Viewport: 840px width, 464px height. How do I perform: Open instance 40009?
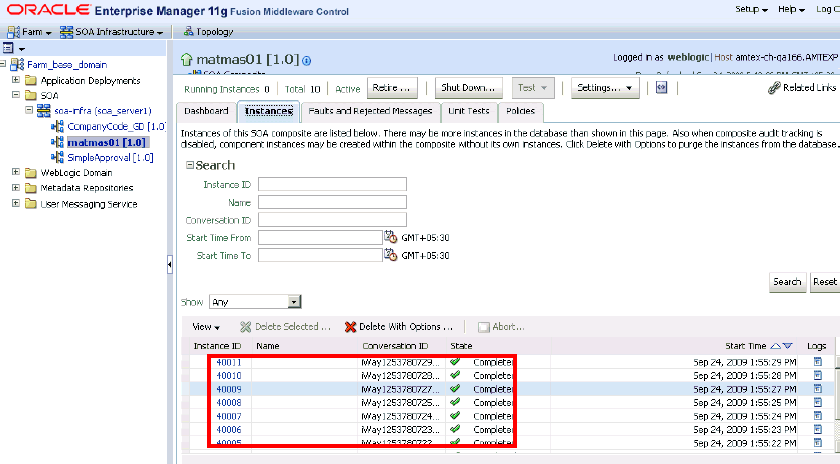tap(229, 390)
